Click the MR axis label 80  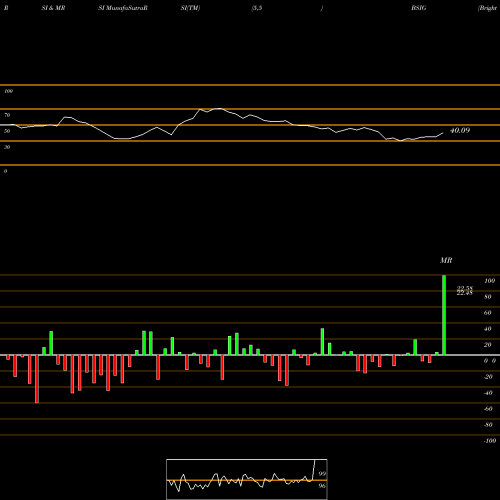488,297
